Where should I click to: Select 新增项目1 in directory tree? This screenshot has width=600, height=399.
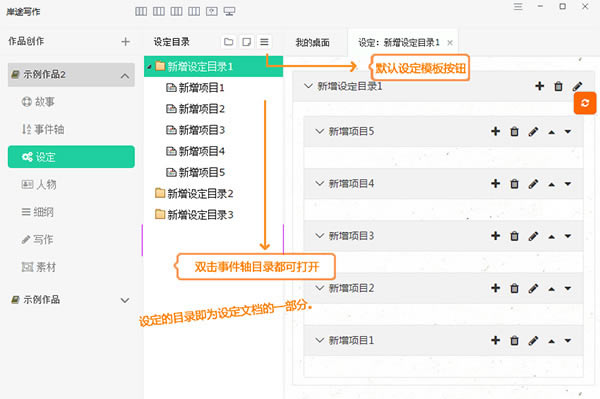[195, 88]
